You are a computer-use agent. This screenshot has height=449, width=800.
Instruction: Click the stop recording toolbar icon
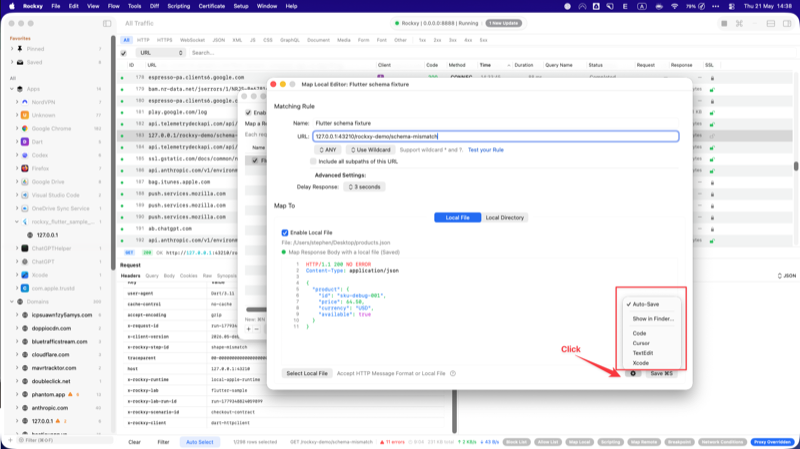(724, 23)
